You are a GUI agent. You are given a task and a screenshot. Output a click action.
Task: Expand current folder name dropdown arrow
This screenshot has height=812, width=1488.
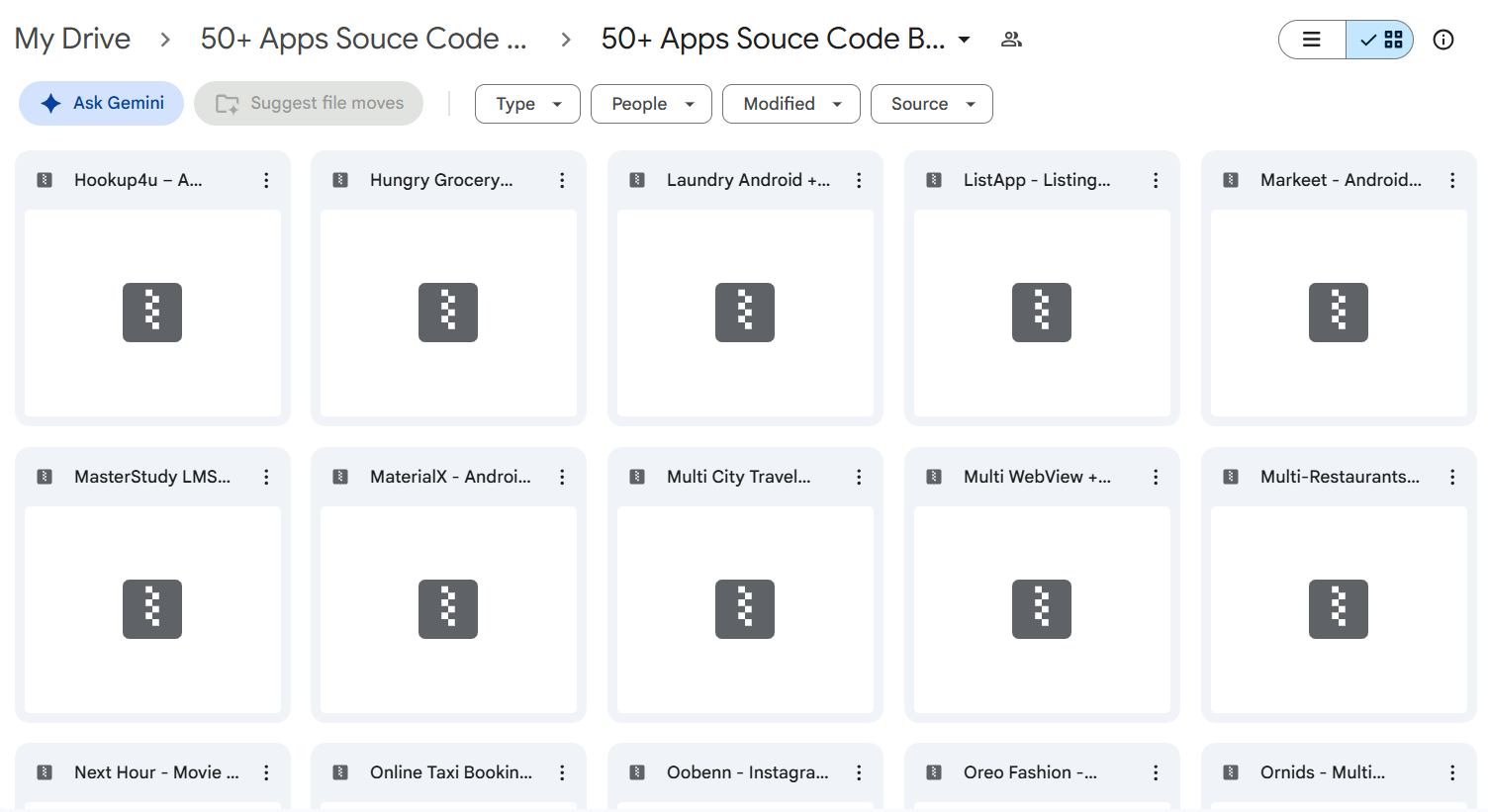pyautogui.click(x=964, y=40)
